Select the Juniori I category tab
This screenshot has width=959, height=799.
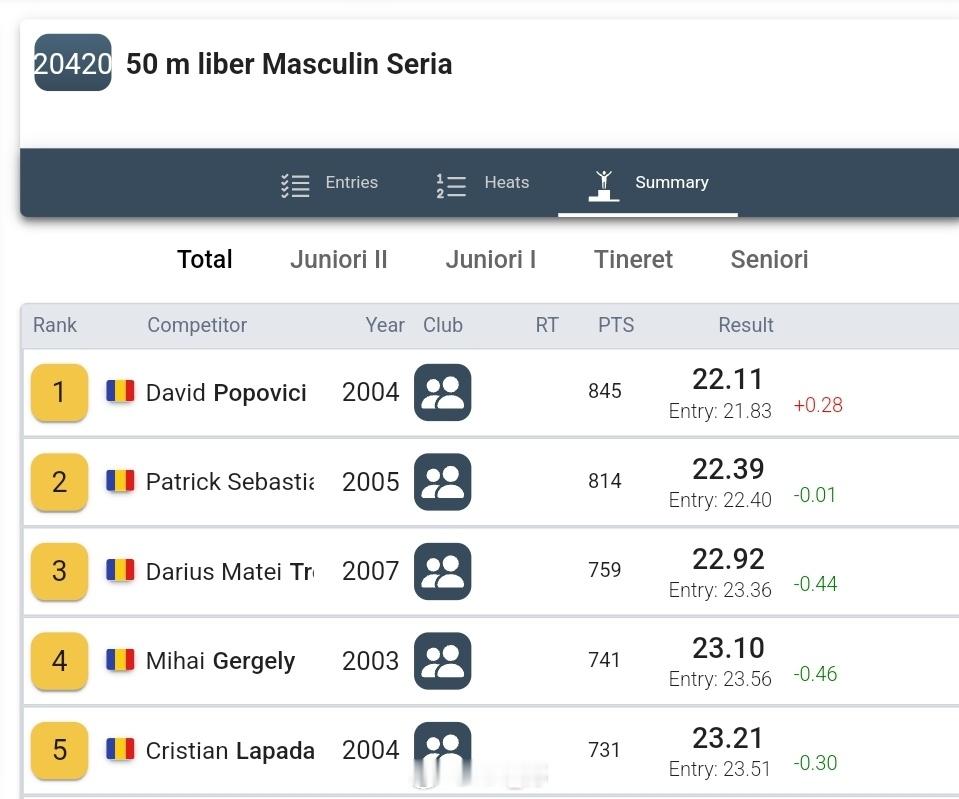(x=490, y=260)
